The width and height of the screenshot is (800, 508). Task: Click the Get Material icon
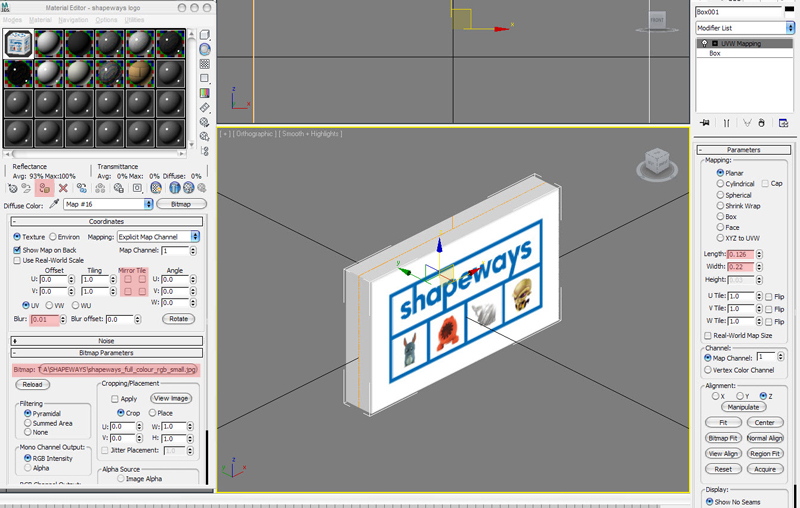(x=13, y=187)
